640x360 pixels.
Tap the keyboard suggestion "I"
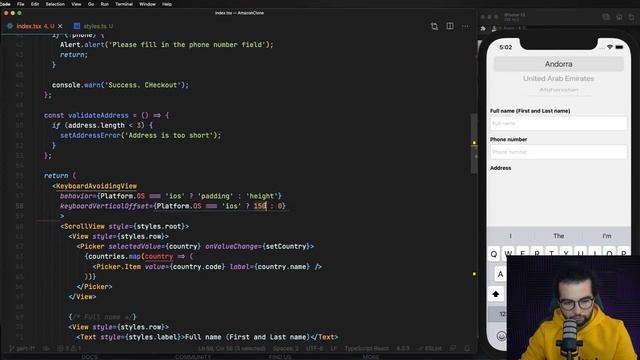click(x=510, y=236)
